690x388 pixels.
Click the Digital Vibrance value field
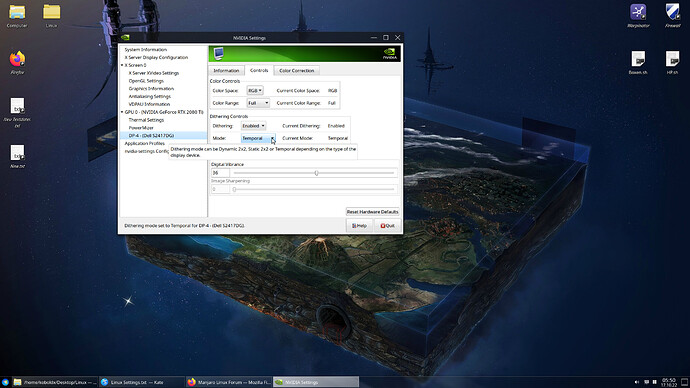coord(220,173)
